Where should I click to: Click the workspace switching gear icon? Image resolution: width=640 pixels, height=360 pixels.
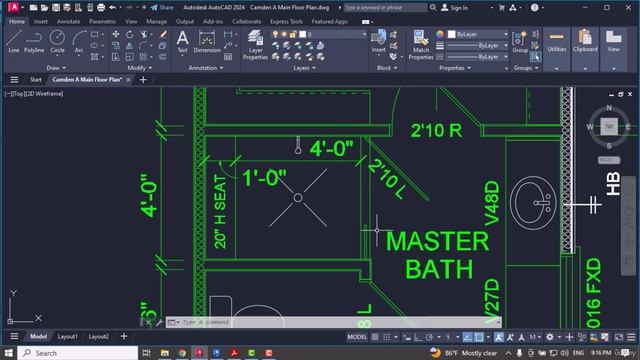click(550, 337)
